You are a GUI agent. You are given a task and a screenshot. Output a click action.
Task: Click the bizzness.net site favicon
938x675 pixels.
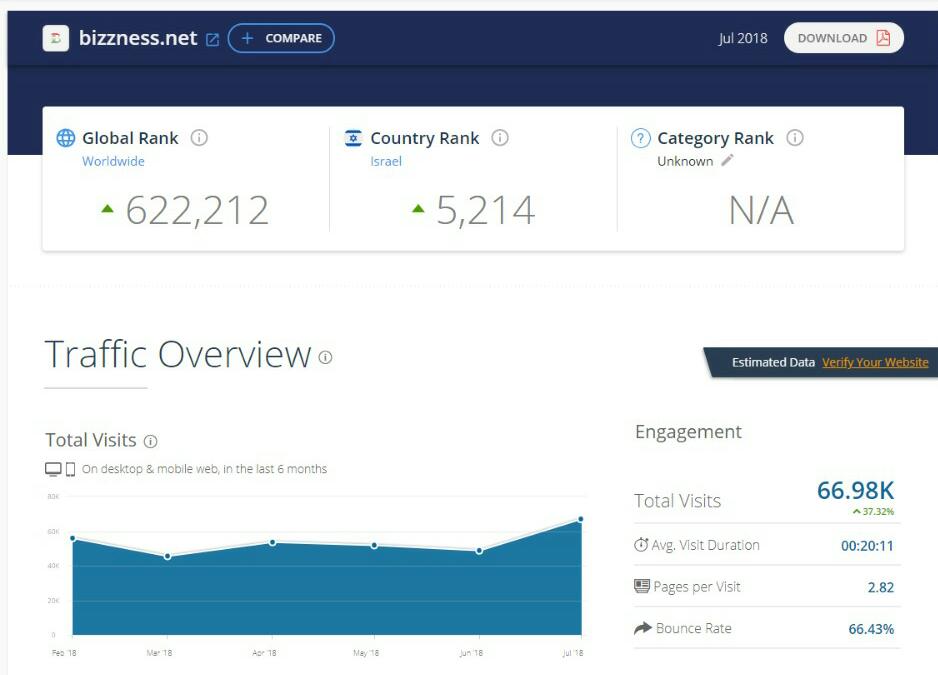[x=56, y=39]
